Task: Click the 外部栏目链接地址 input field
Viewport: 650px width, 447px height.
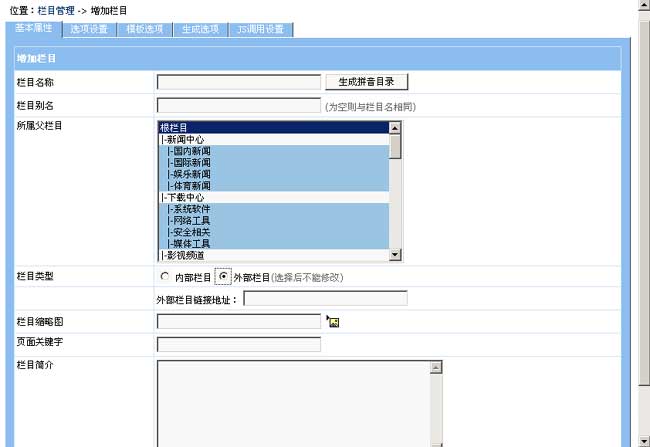Action: 325,298
